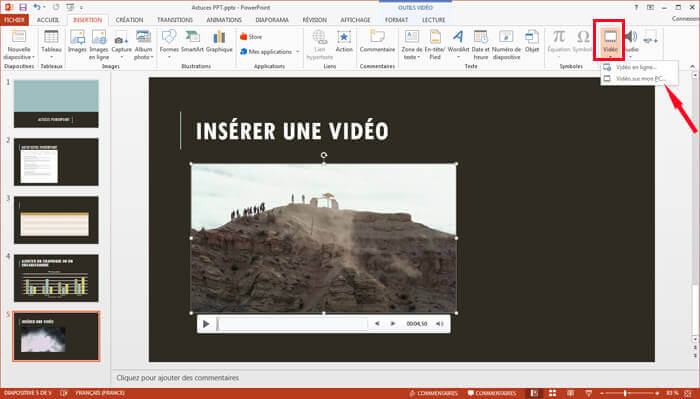Switch to the TRANSITIONS tab
Image resolution: width=700 pixels, height=399 pixels.
point(175,20)
